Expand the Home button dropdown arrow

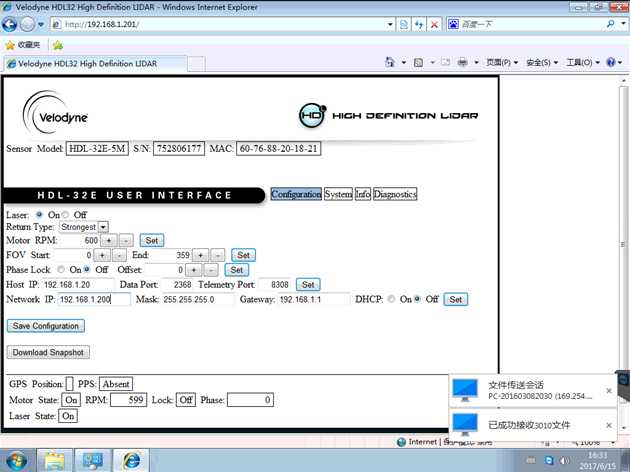404,63
